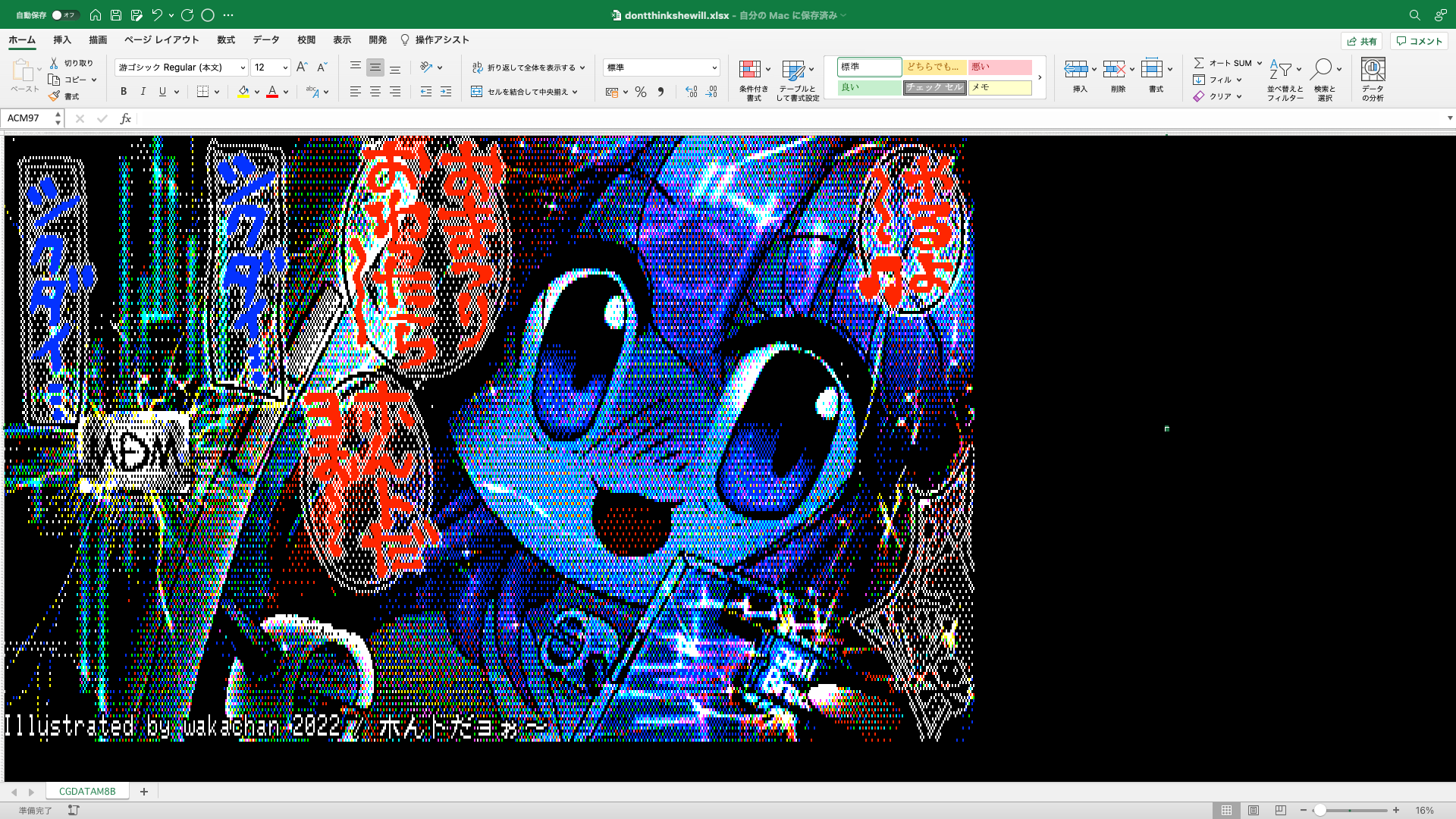The height and width of the screenshot is (819, 1456).
Task: Decrease indent of cell
Action: pos(426,92)
